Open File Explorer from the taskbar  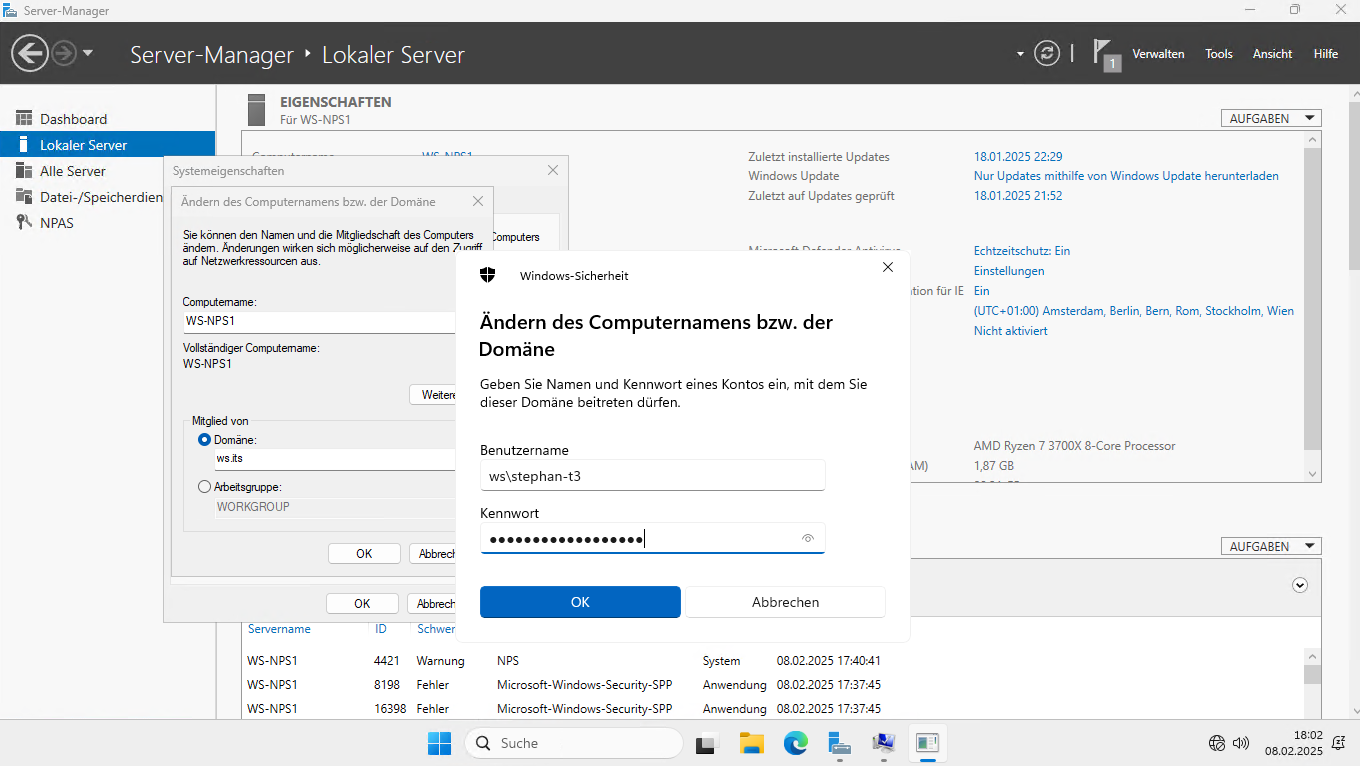[751, 743]
